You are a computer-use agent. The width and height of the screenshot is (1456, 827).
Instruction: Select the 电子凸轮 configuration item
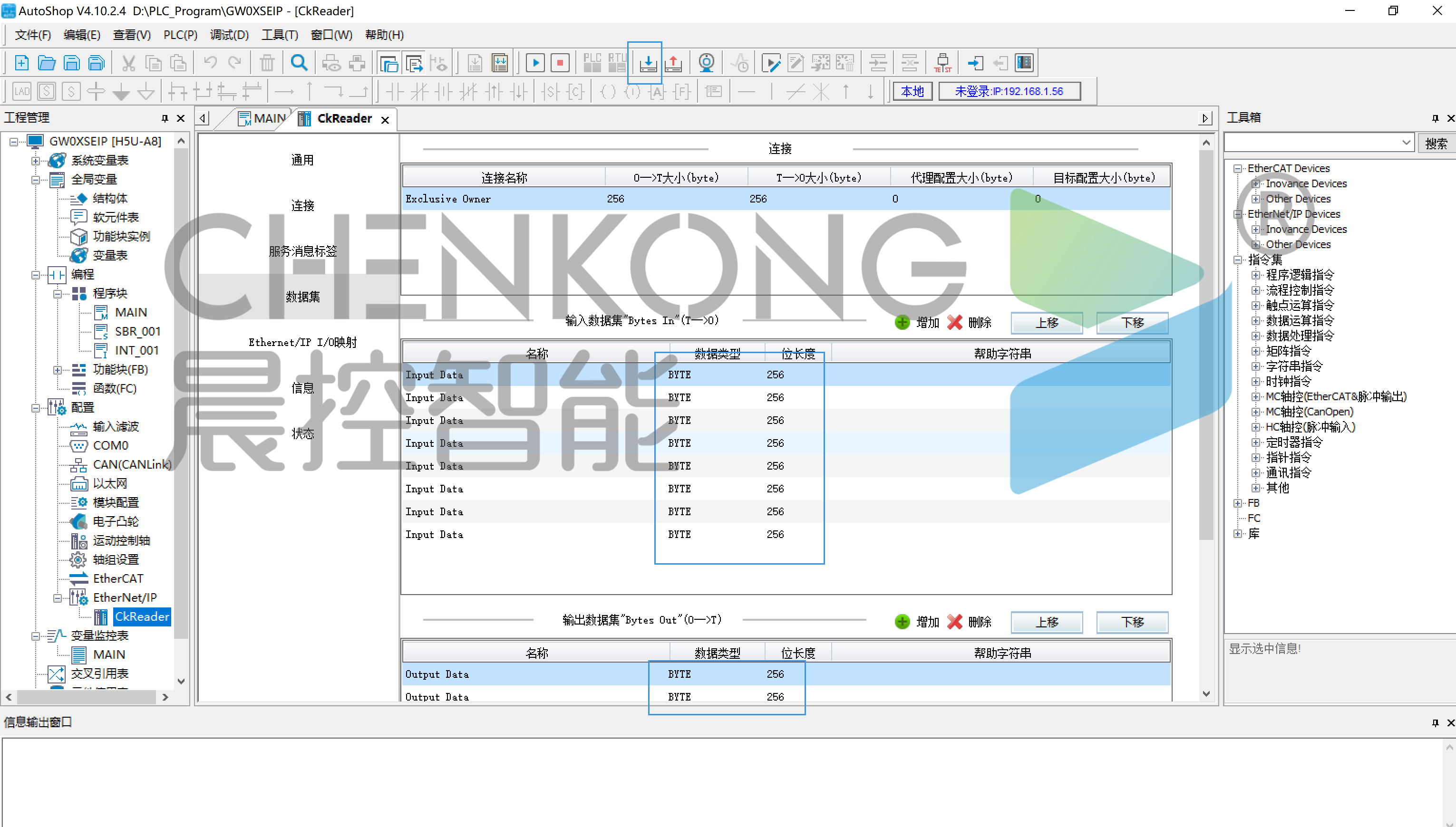[x=116, y=522]
